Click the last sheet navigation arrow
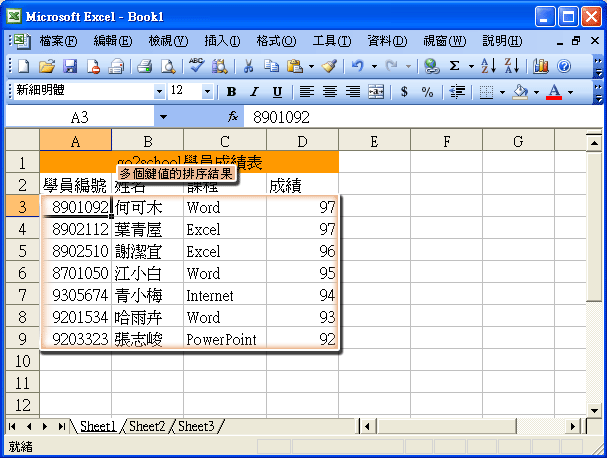 [x=62, y=427]
